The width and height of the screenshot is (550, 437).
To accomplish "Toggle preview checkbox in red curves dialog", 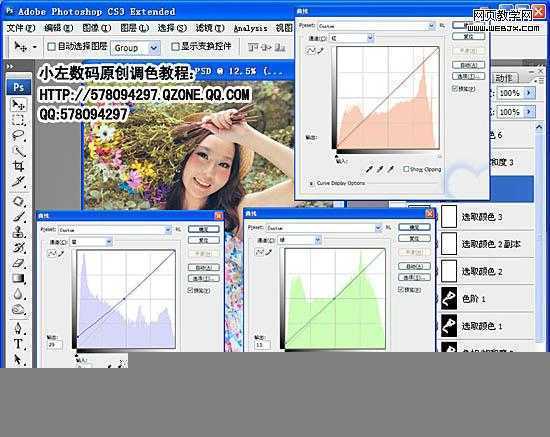I will pos(455,88).
